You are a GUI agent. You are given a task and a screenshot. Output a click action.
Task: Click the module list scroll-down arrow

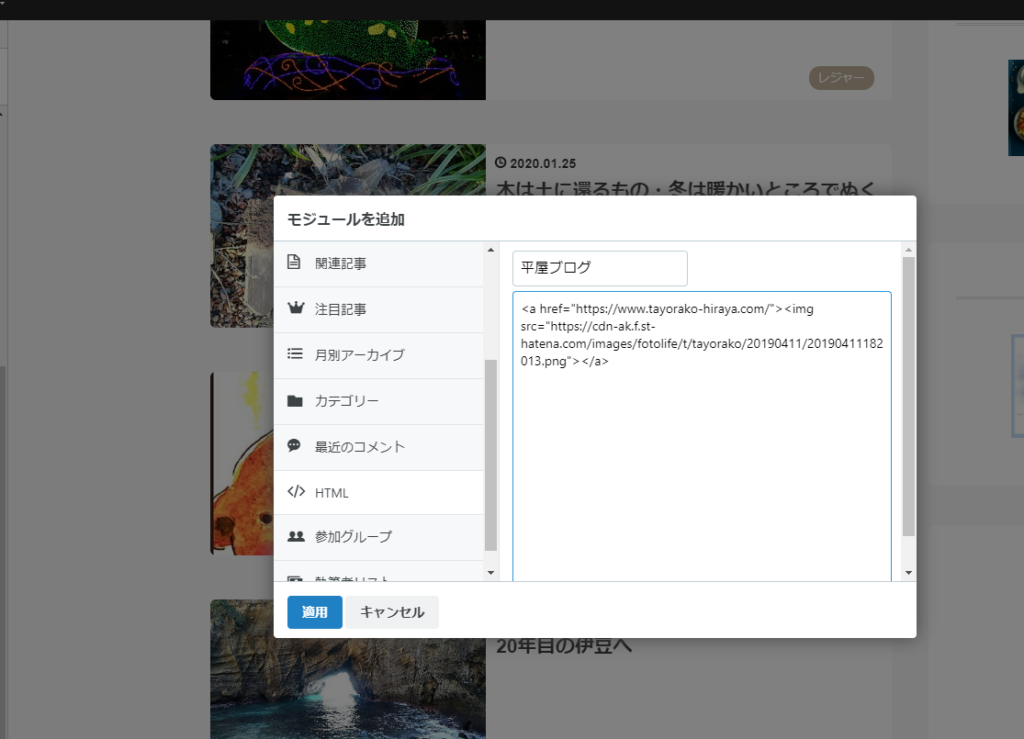click(491, 573)
